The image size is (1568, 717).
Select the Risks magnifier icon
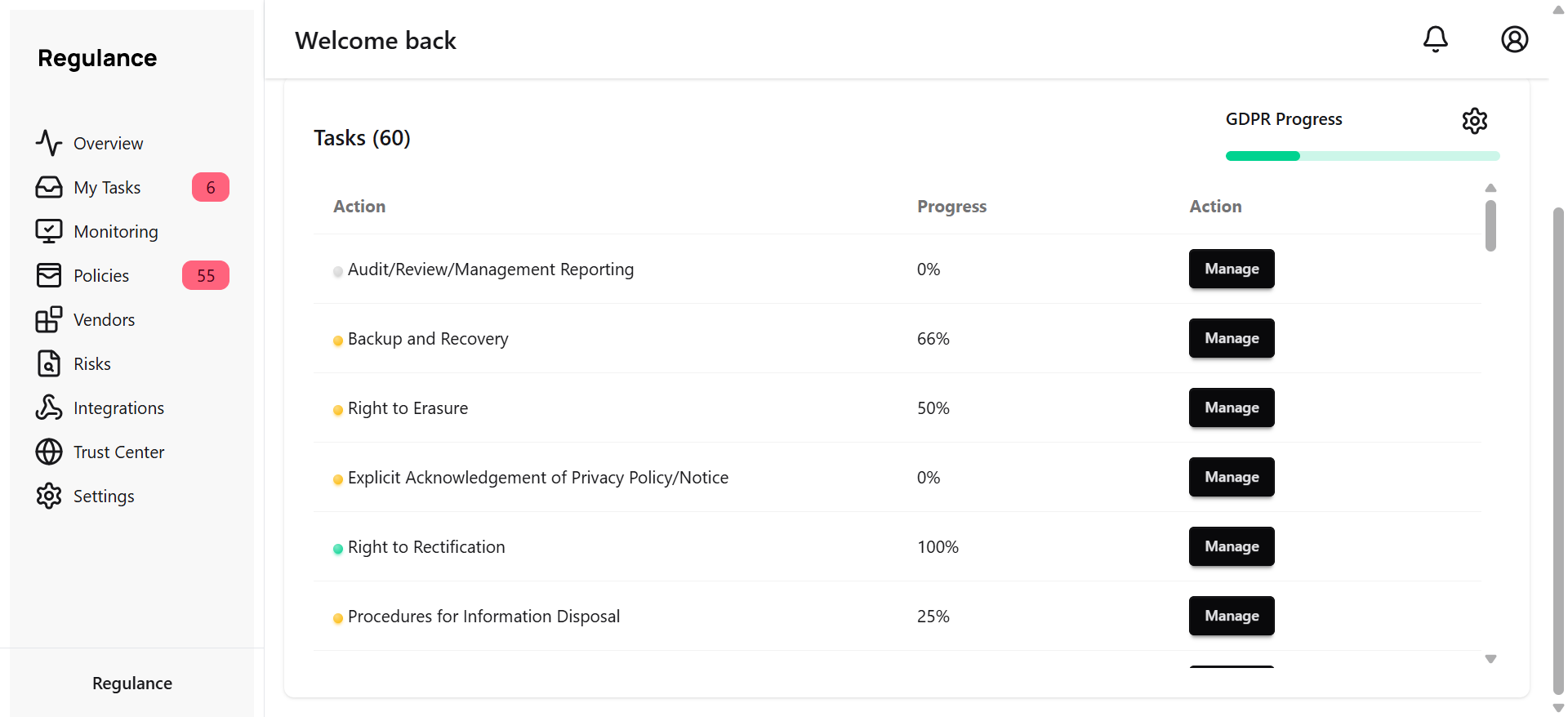(x=49, y=363)
